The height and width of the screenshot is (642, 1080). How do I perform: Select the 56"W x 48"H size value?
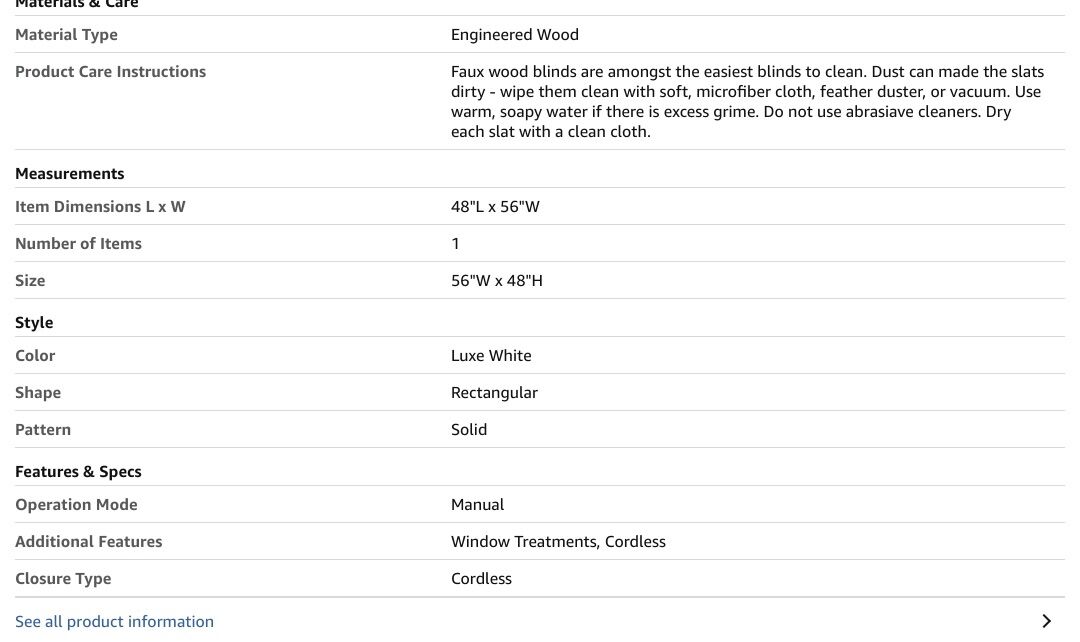(496, 280)
